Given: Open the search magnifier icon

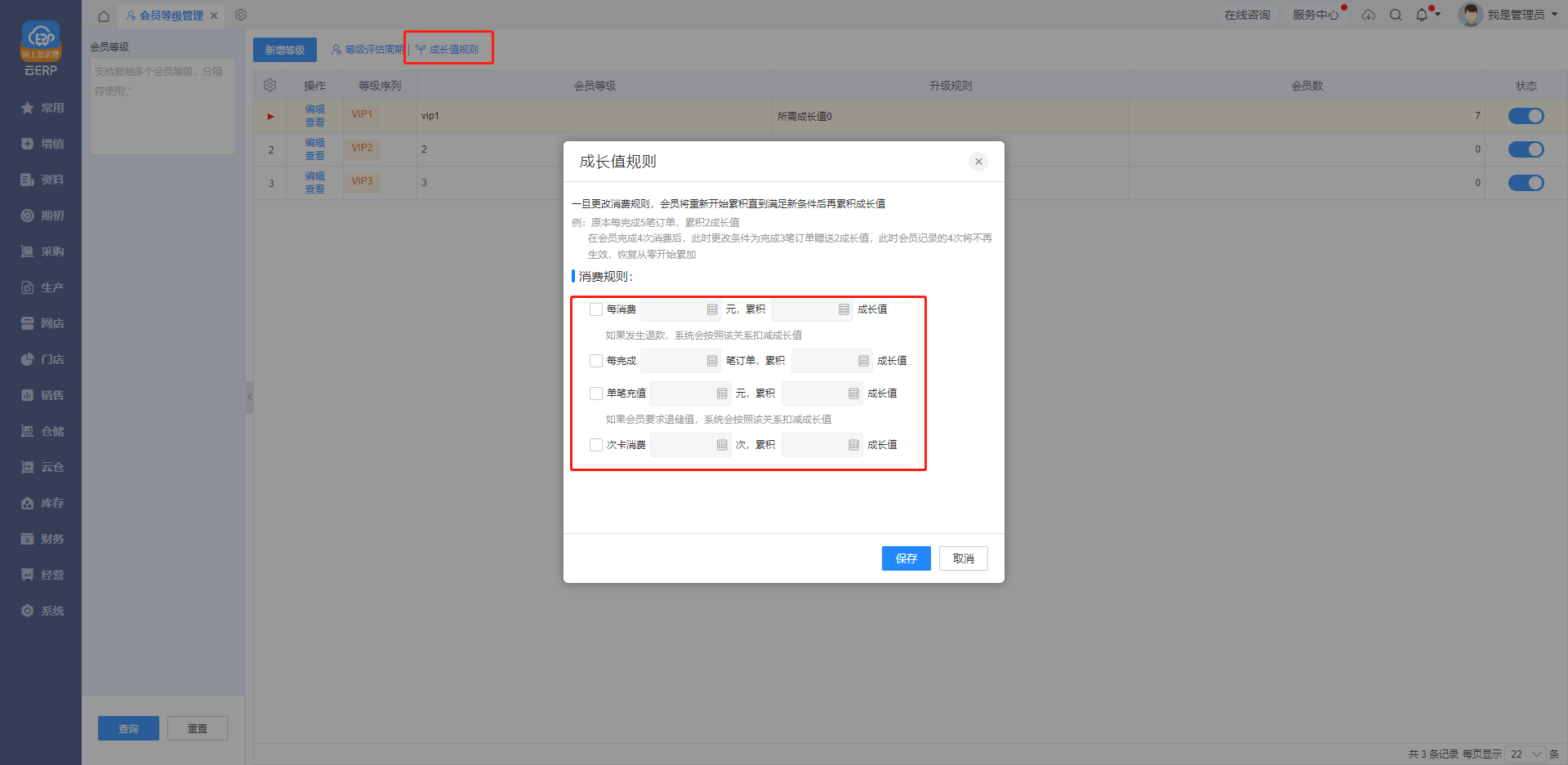Looking at the screenshot, I should (x=1396, y=15).
